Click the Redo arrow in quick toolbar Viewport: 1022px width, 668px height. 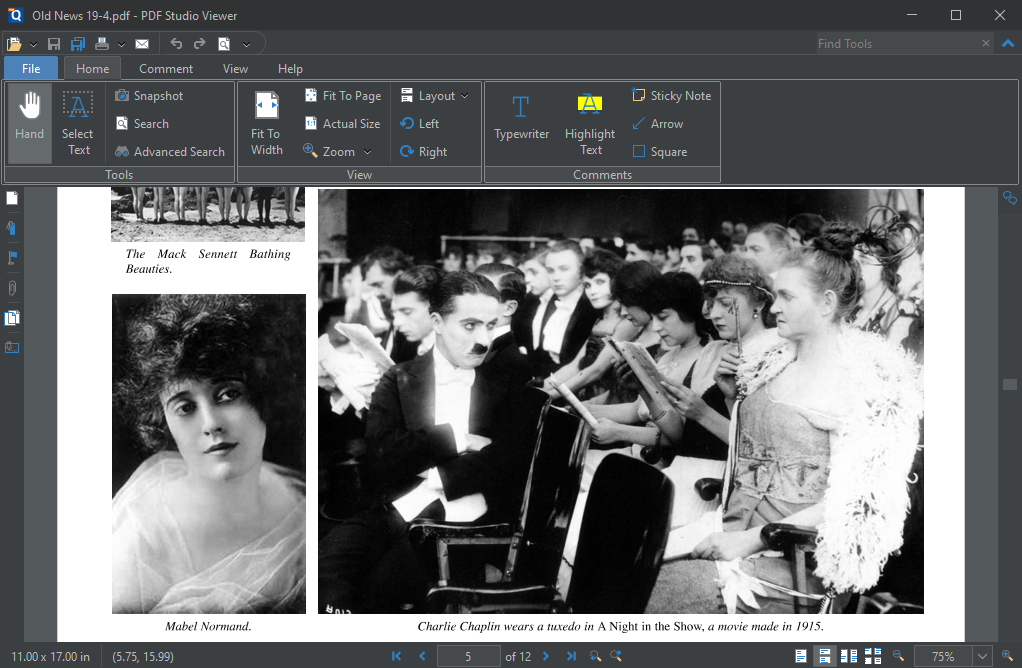coord(199,43)
